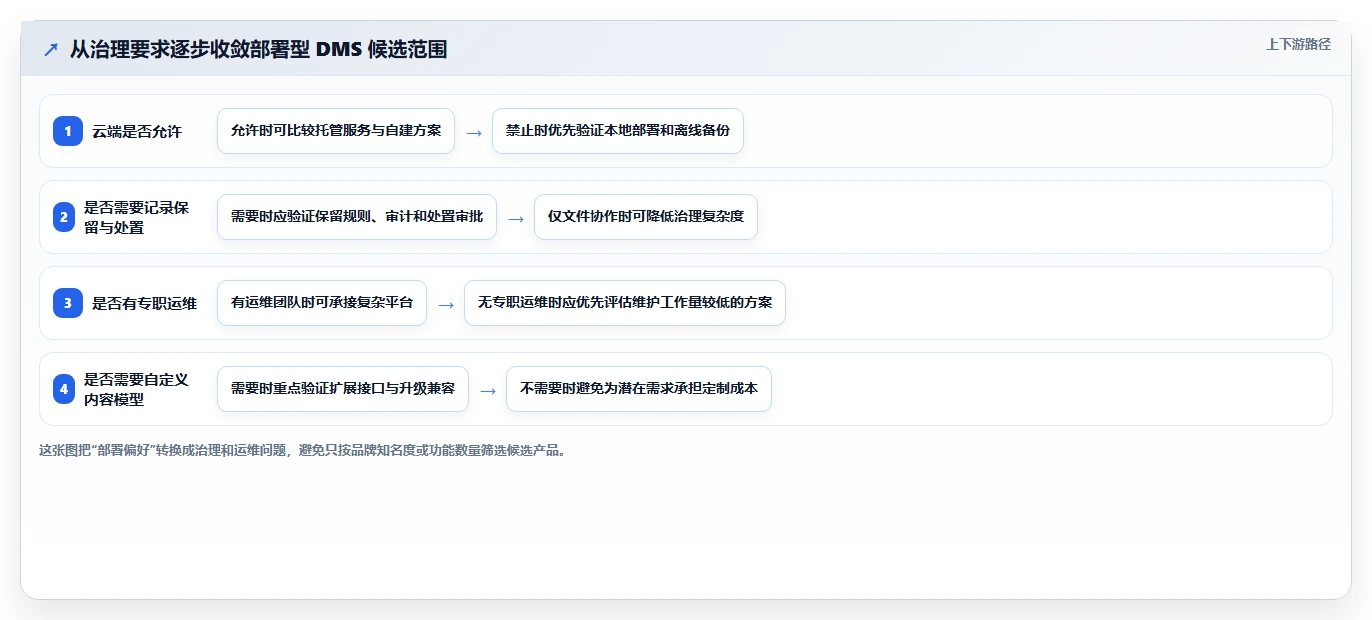
Task: Choose 需要时重点验证扩展接口与升级兼容 box
Action: (343, 389)
